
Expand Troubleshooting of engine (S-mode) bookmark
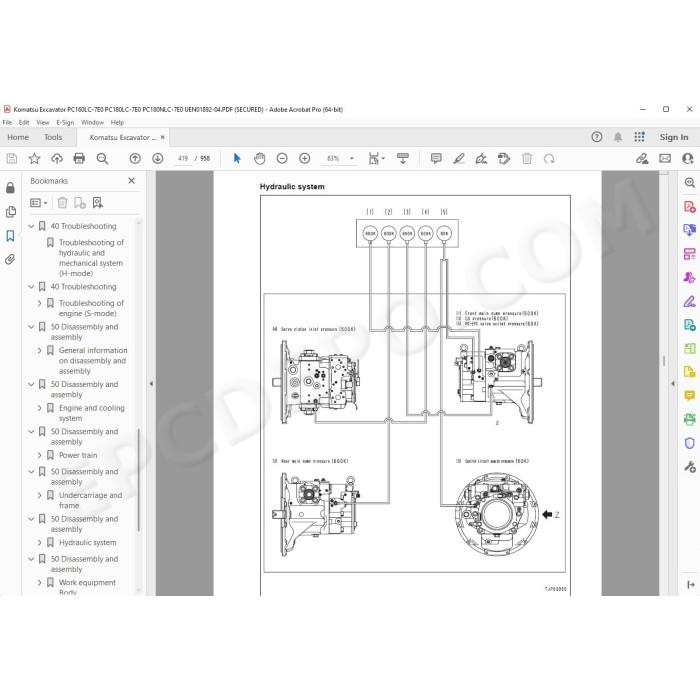pyautogui.click(x=39, y=303)
